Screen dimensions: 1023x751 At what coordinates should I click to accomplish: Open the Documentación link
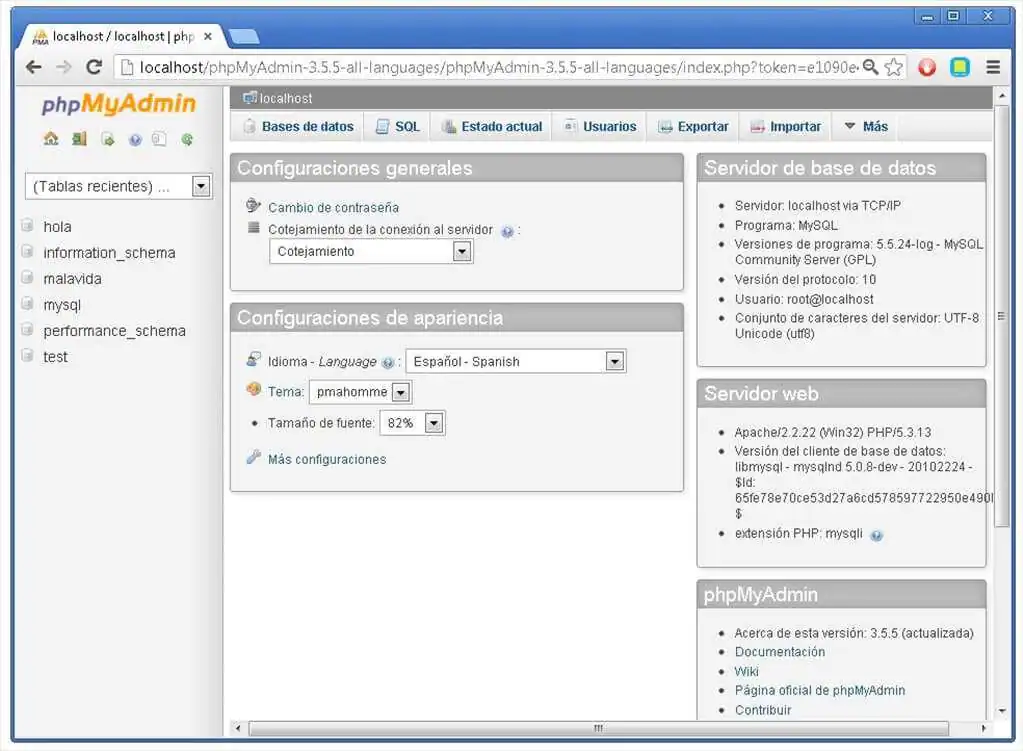780,652
